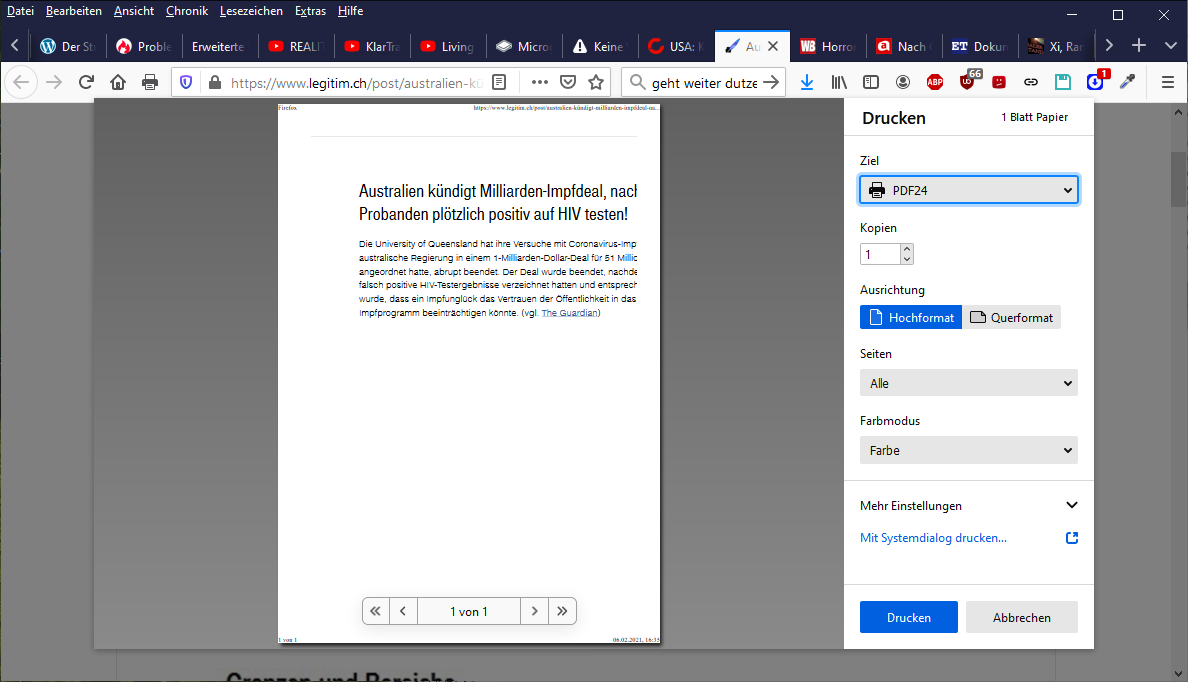Expand Mehr Einstellungen section
The height and width of the screenshot is (682, 1188).
point(968,505)
